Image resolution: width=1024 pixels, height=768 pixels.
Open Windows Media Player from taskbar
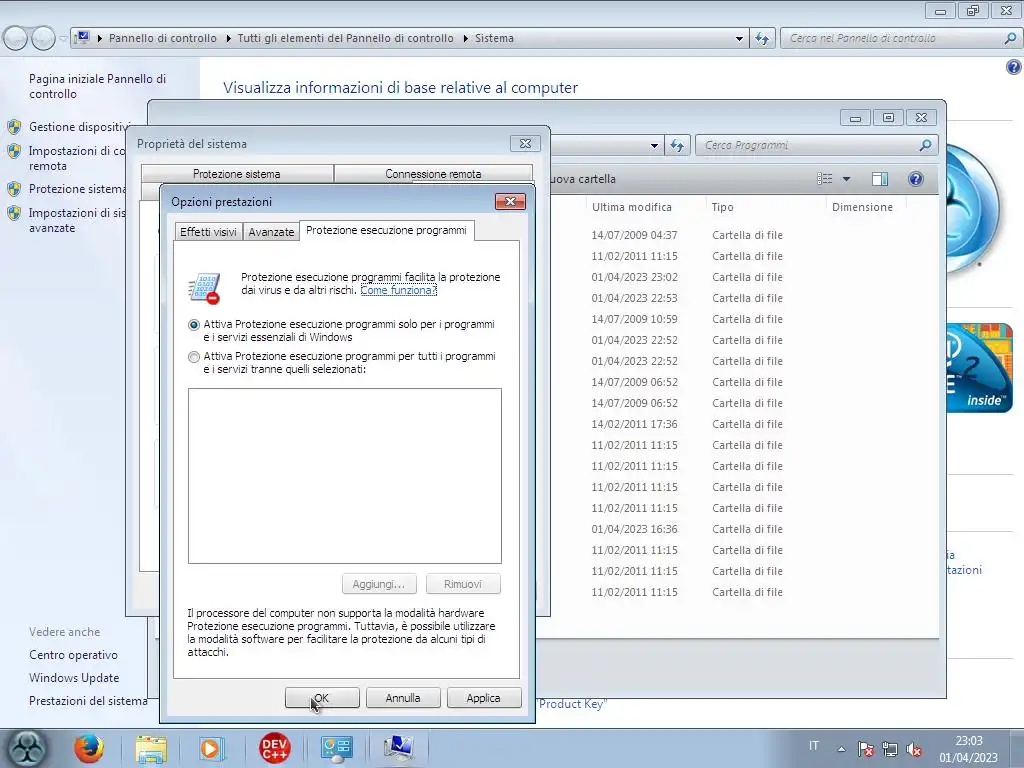point(211,748)
